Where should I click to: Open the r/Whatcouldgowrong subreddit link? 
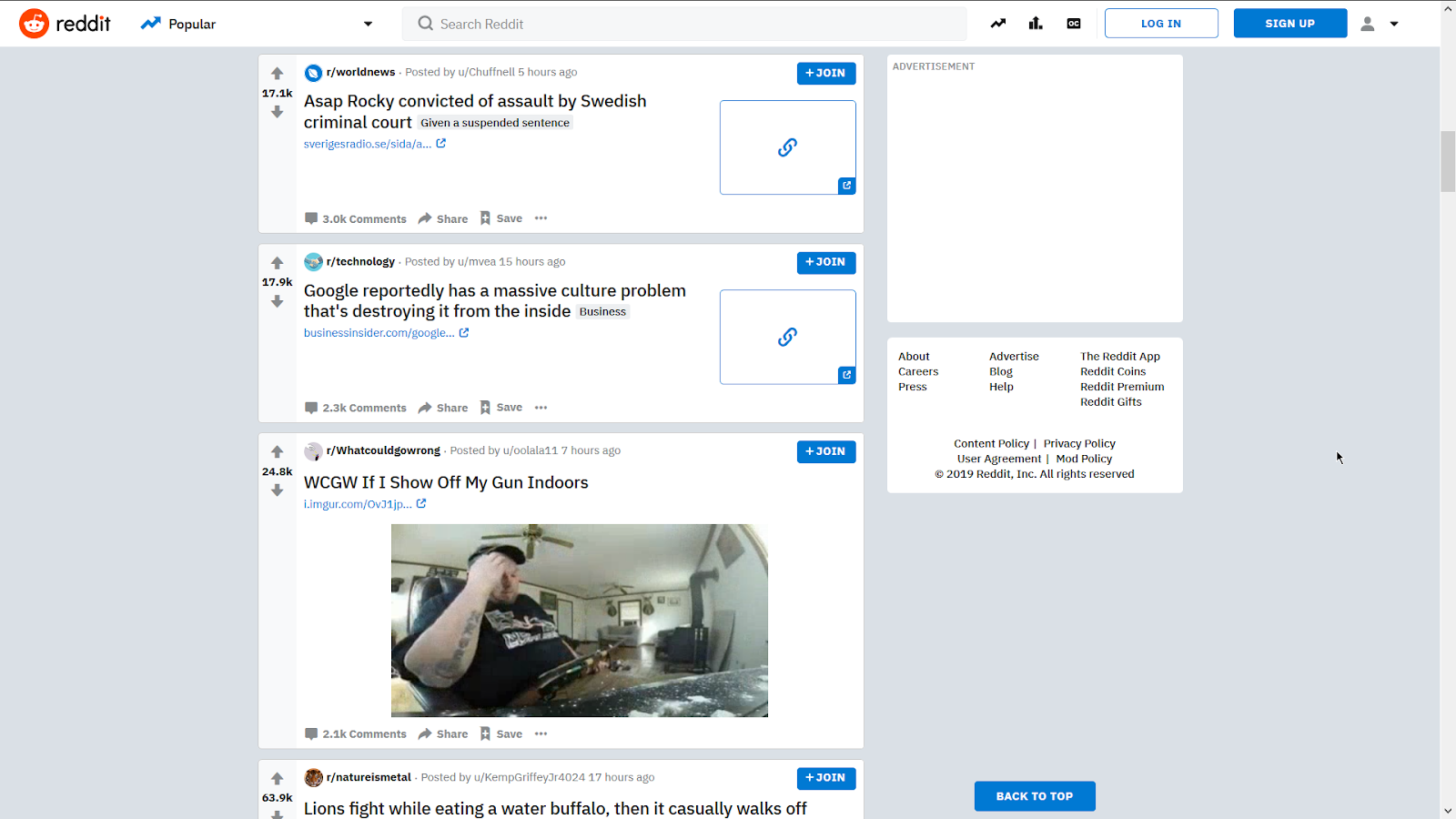[383, 450]
